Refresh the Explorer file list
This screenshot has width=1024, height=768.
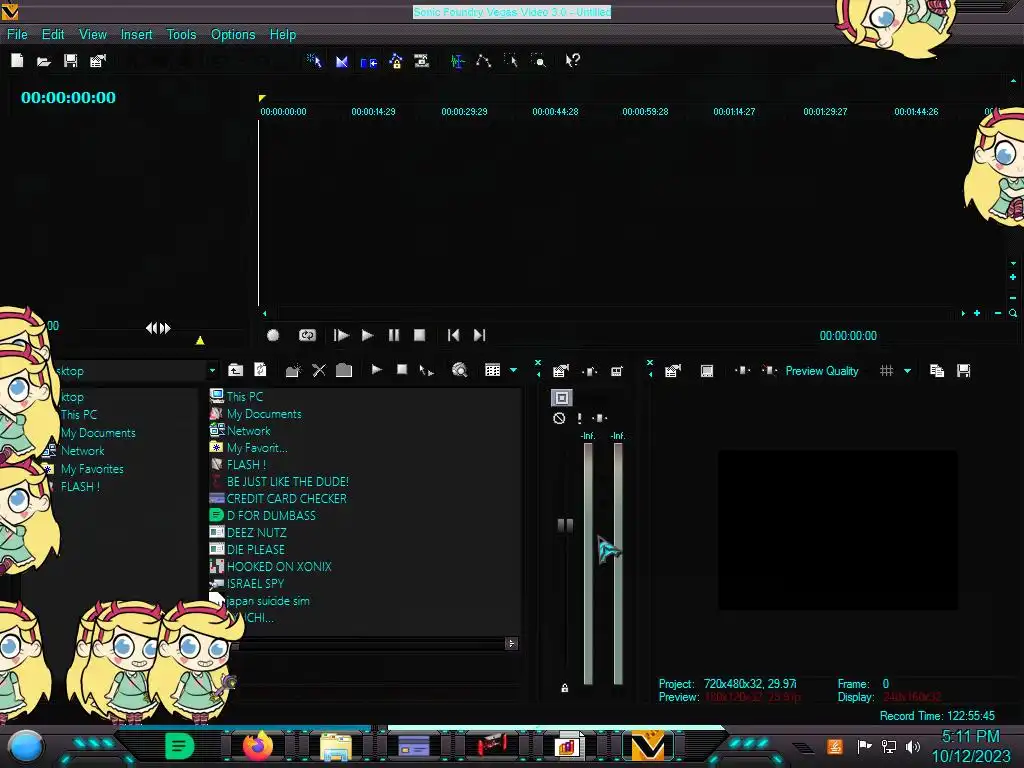tap(260, 370)
